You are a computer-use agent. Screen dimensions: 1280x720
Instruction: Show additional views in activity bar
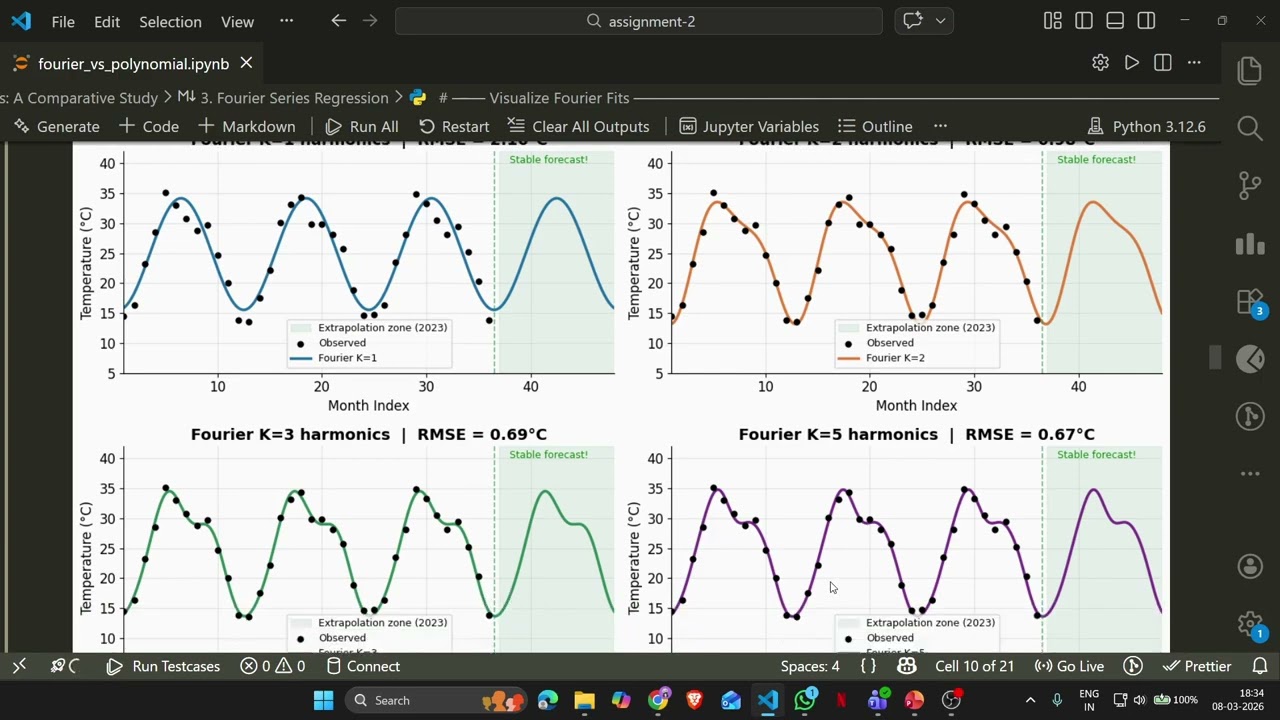point(1250,473)
